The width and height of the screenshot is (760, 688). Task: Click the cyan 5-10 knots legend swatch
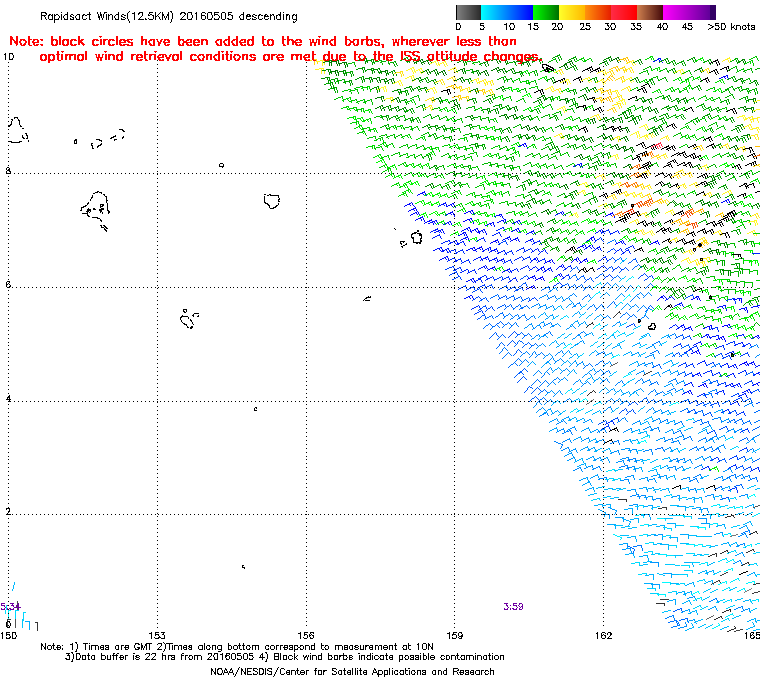click(x=494, y=12)
